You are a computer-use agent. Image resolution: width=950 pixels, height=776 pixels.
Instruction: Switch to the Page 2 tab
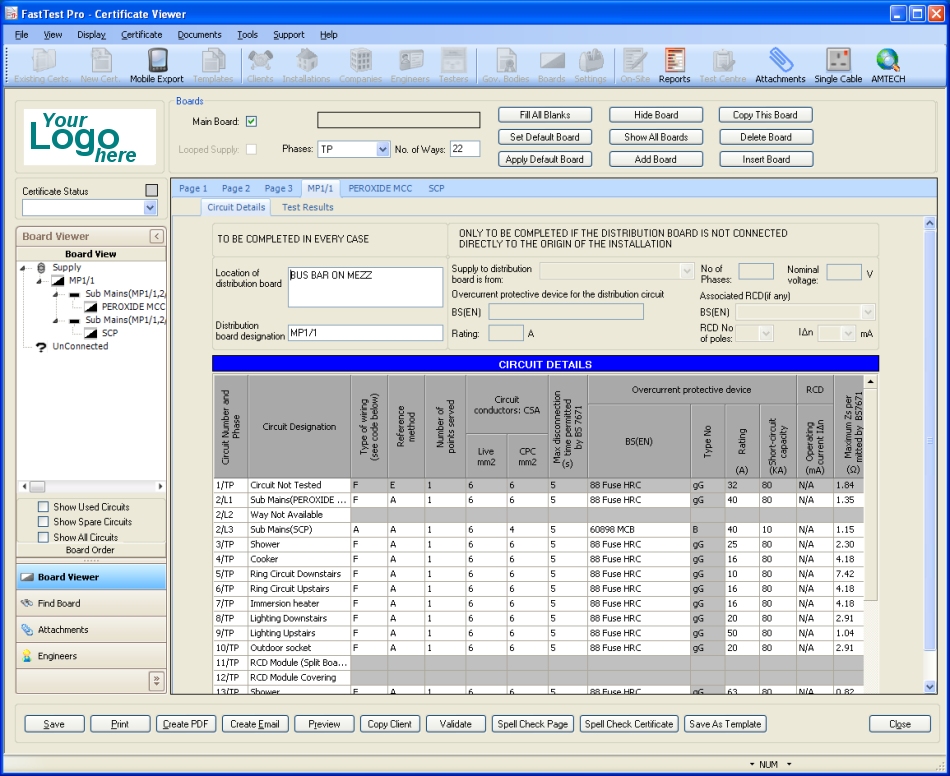[x=236, y=188]
